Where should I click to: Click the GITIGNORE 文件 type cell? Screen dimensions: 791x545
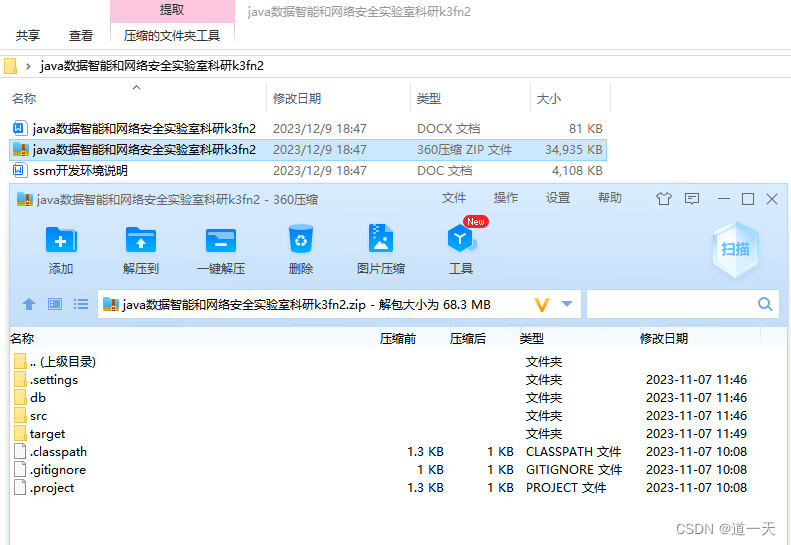574,470
